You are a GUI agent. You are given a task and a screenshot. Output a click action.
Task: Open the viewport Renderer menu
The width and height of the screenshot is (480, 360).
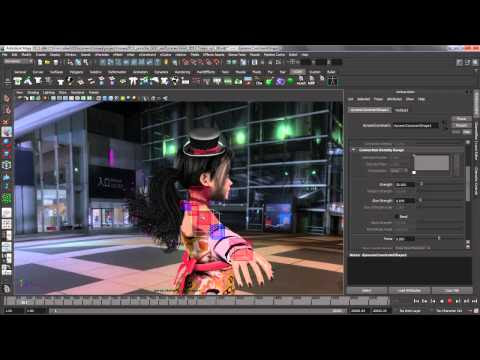(x=77, y=92)
